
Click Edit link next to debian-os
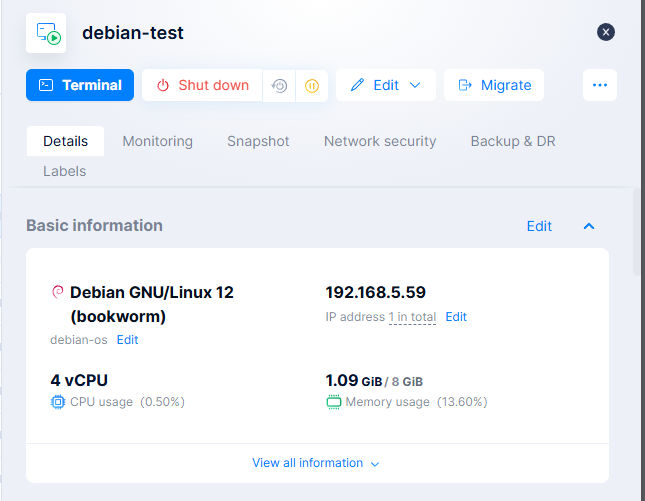click(x=127, y=340)
